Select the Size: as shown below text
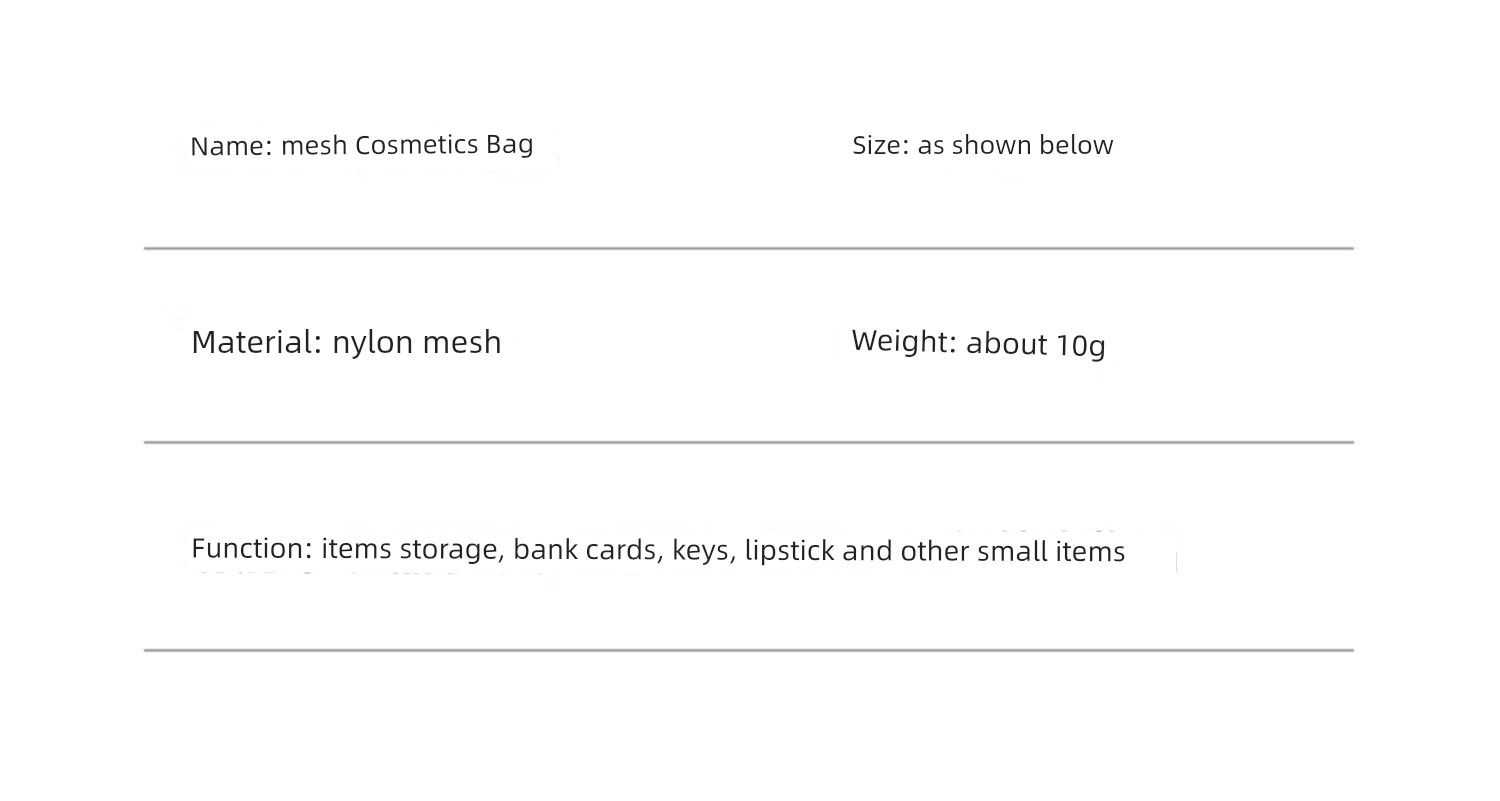 click(983, 145)
